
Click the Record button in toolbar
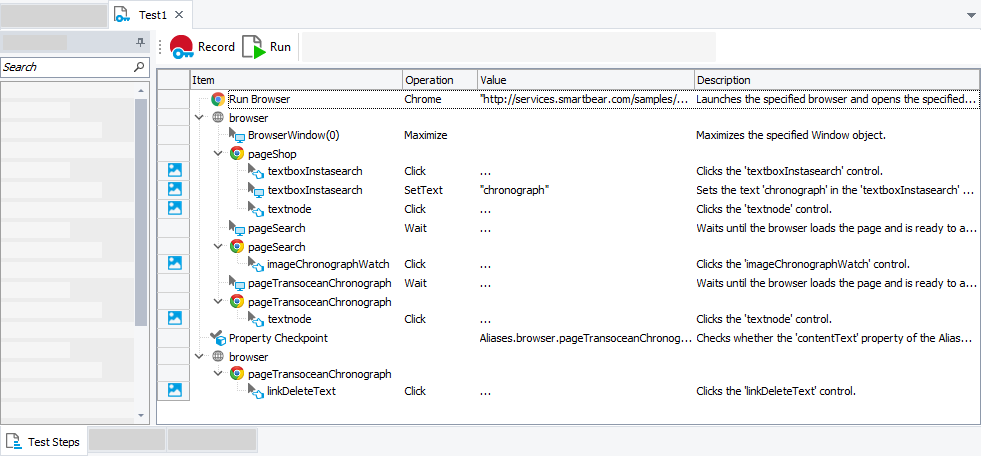pyautogui.click(x=202, y=47)
